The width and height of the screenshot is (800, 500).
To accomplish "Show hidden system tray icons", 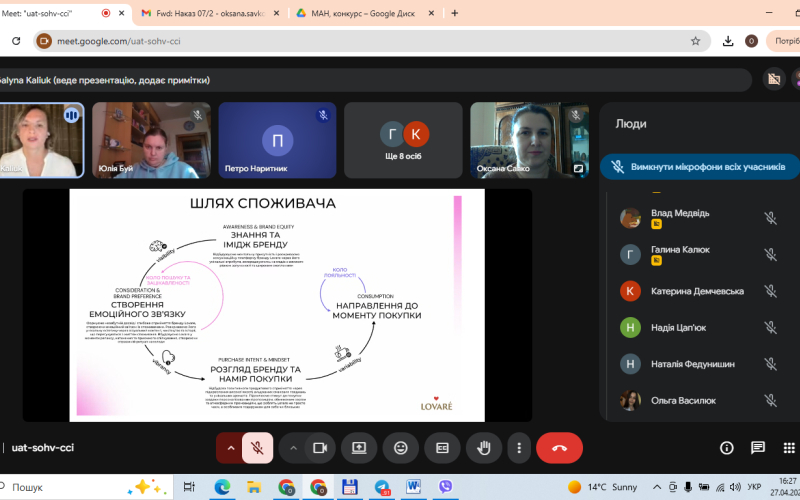I will [657, 487].
